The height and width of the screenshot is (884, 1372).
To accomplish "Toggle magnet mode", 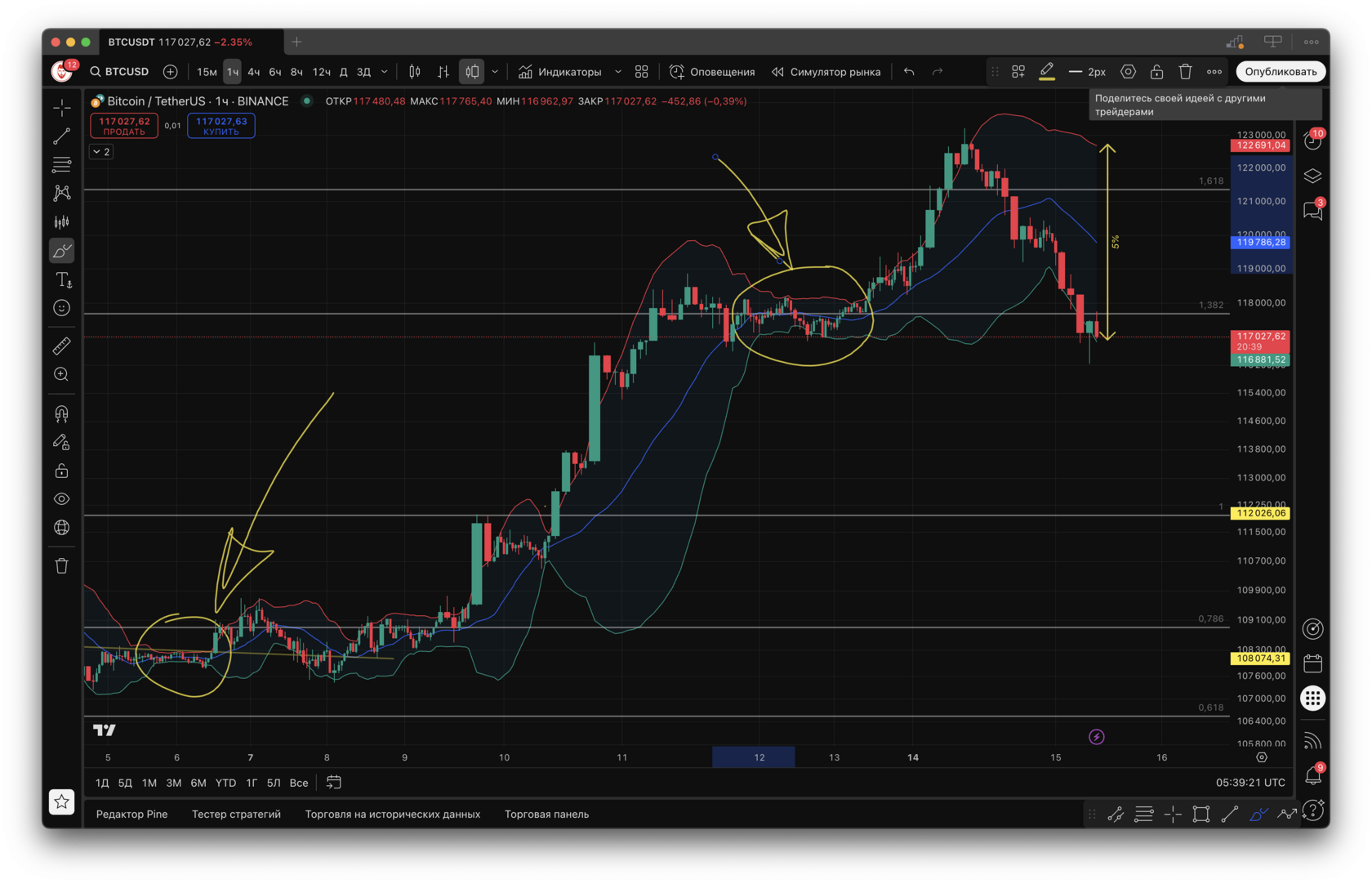I will coord(62,413).
